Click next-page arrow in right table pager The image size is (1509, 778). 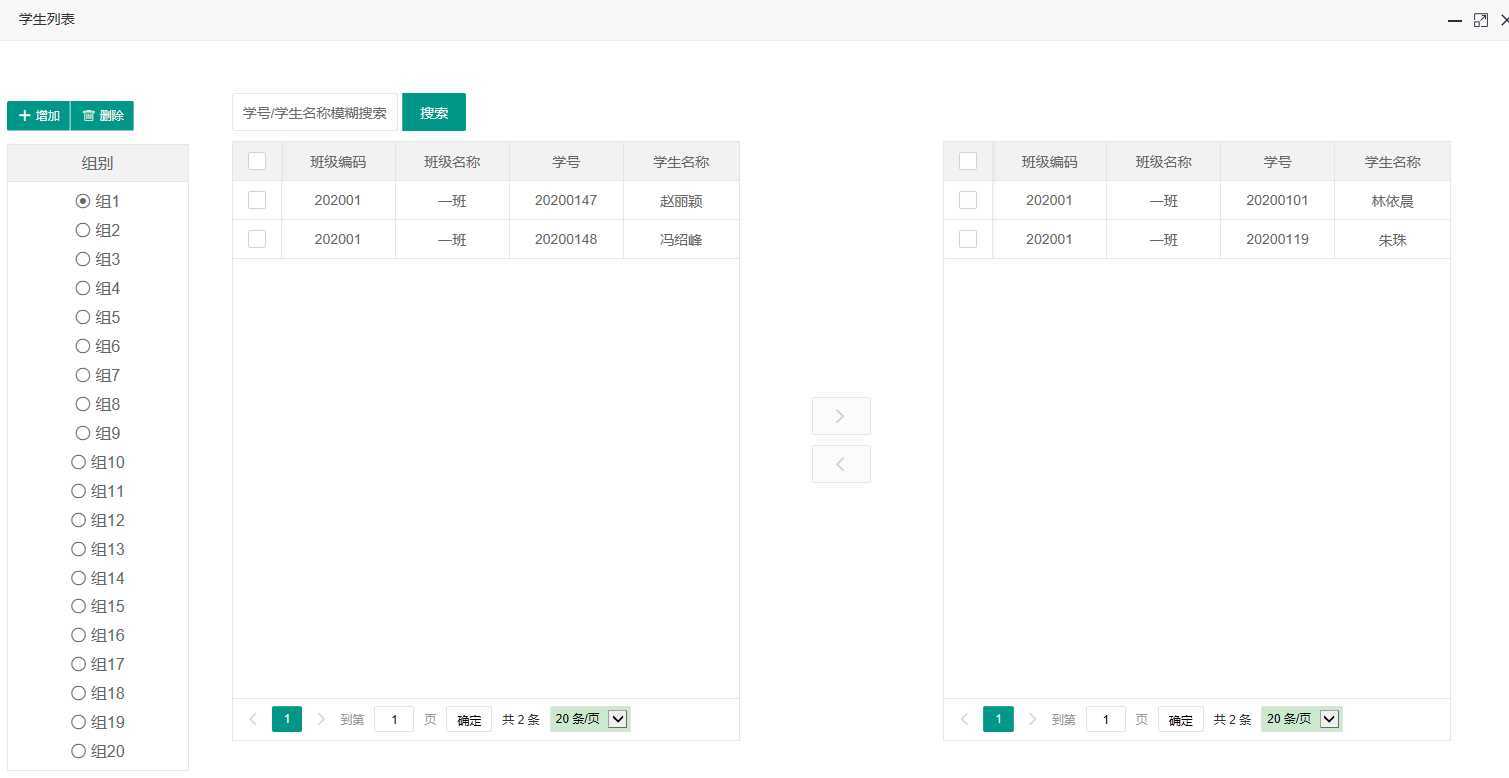coord(1032,719)
